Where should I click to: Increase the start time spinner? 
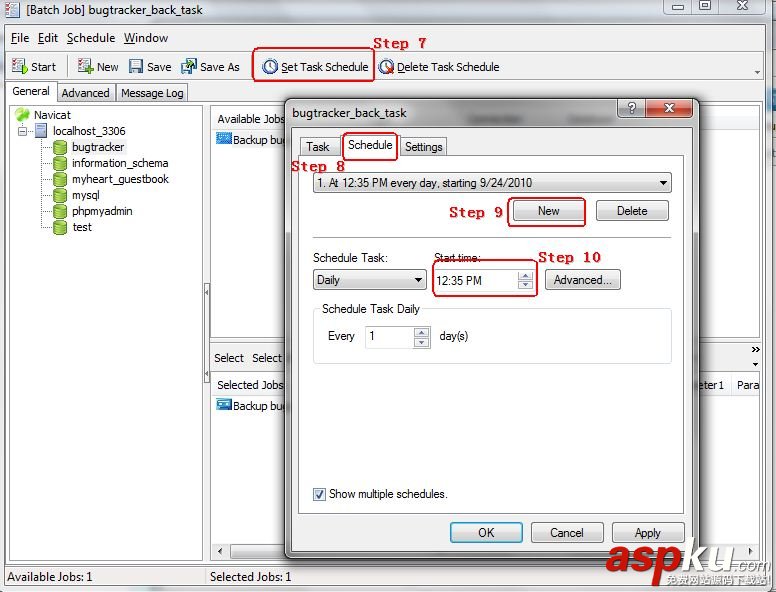point(525,276)
